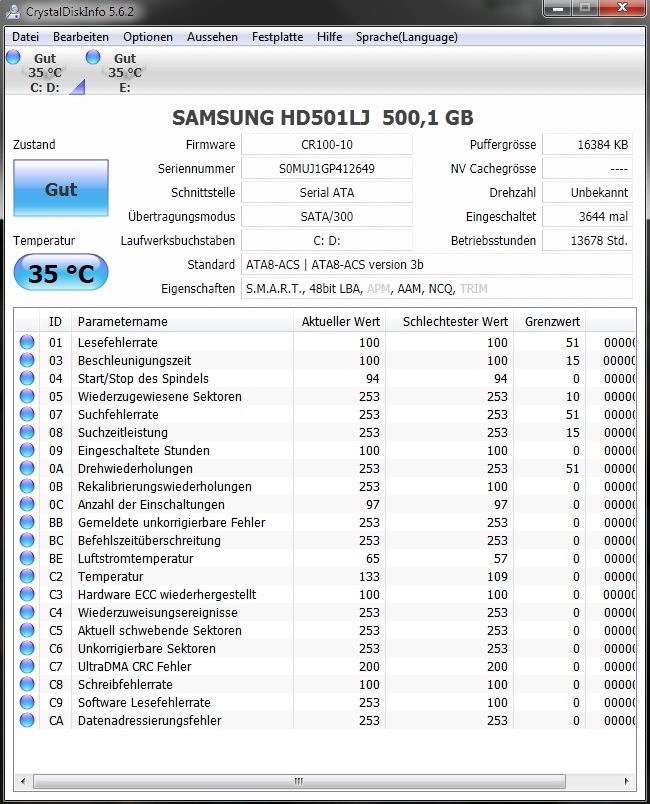Select the C: D: disk status icon
The width and height of the screenshot is (650, 804).
[x=45, y=72]
